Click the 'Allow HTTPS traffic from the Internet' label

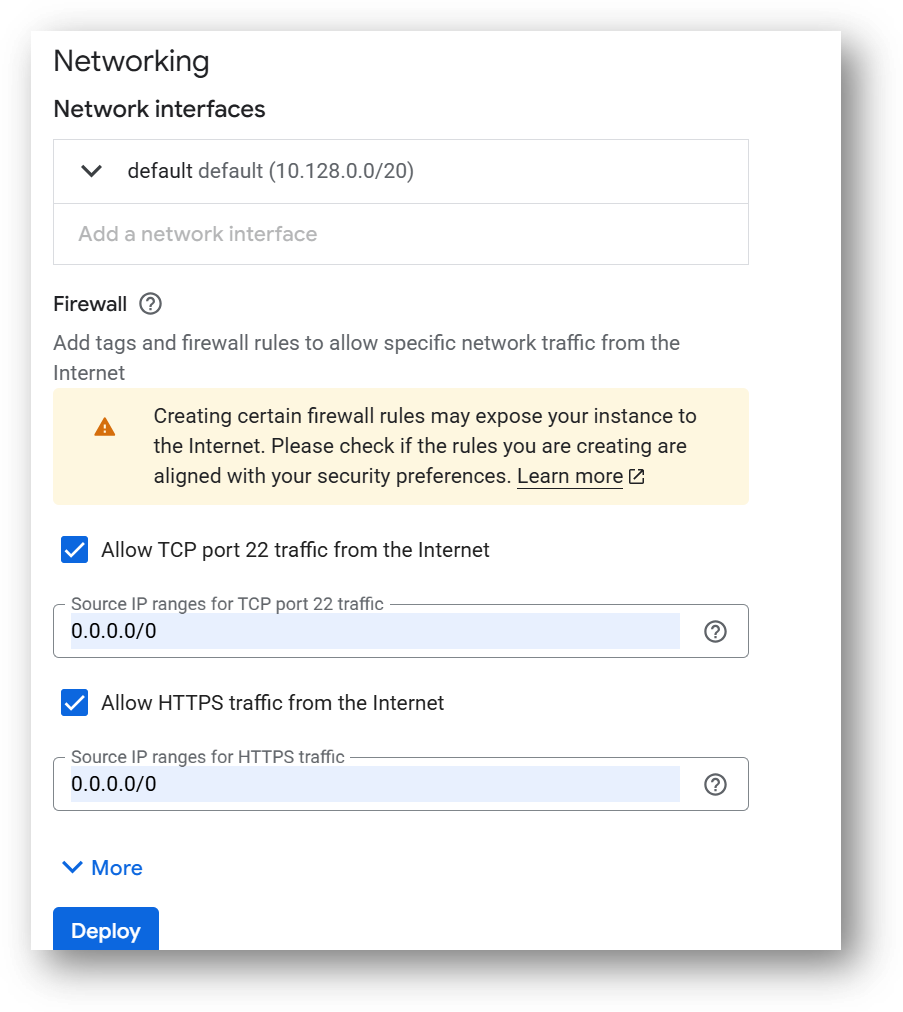tap(272, 703)
